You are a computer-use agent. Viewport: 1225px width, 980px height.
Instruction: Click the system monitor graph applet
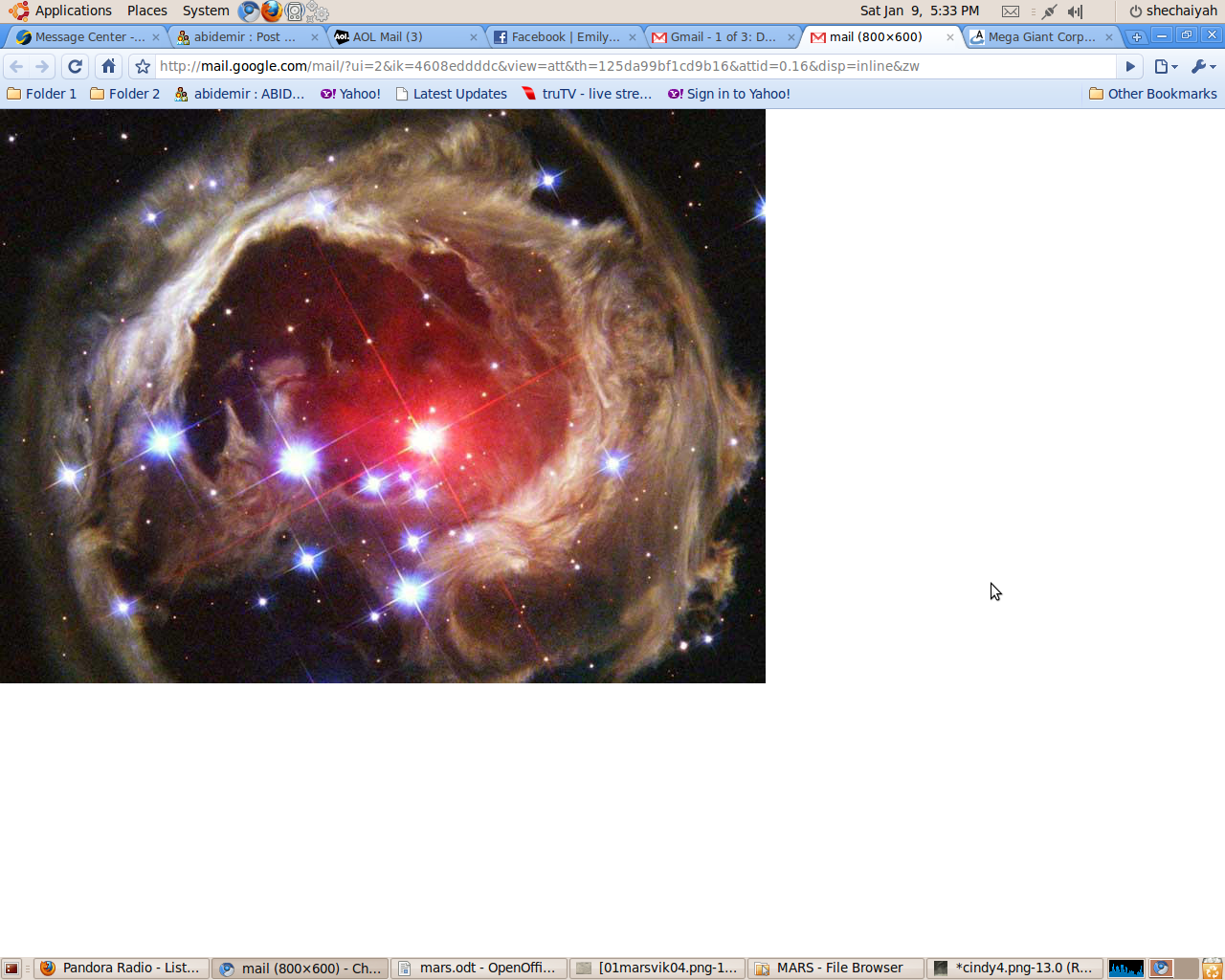(x=1126, y=969)
